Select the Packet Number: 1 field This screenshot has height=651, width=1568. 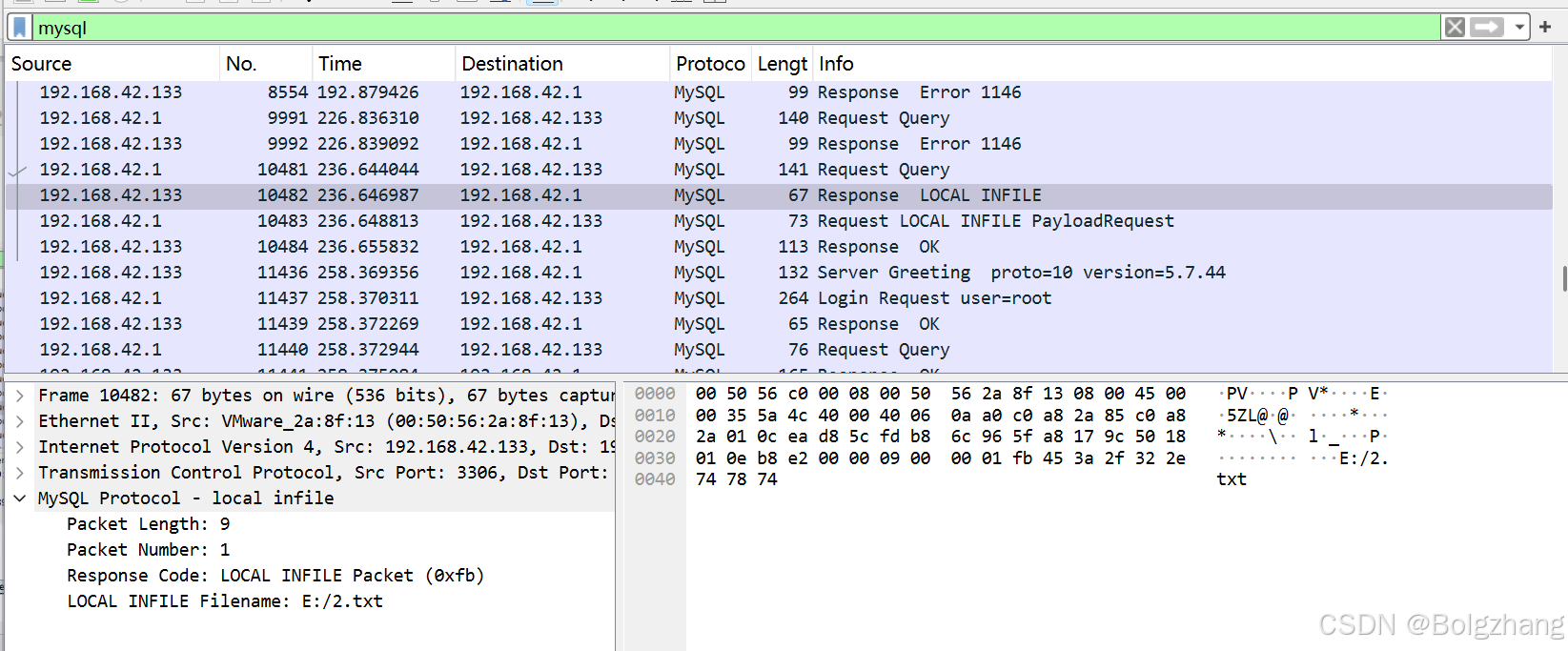(148, 550)
